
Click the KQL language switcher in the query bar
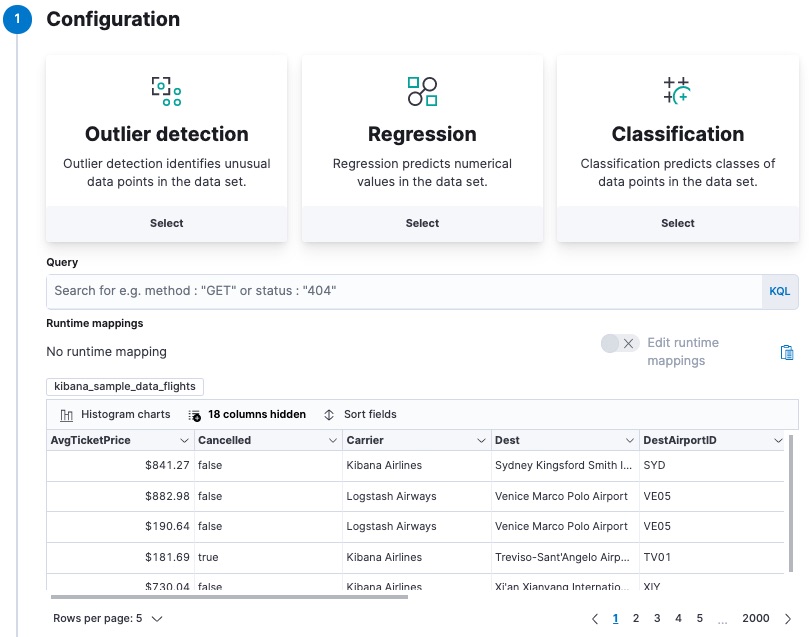click(780, 291)
